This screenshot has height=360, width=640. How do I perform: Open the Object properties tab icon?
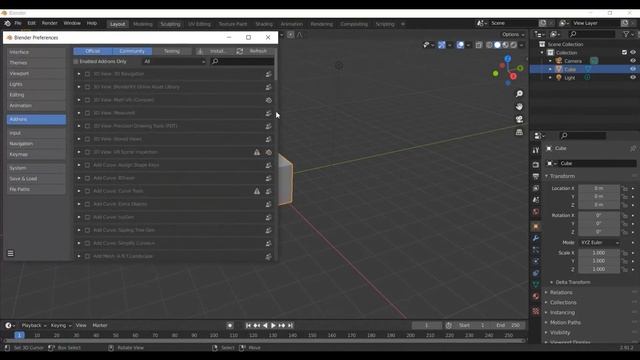(536, 227)
